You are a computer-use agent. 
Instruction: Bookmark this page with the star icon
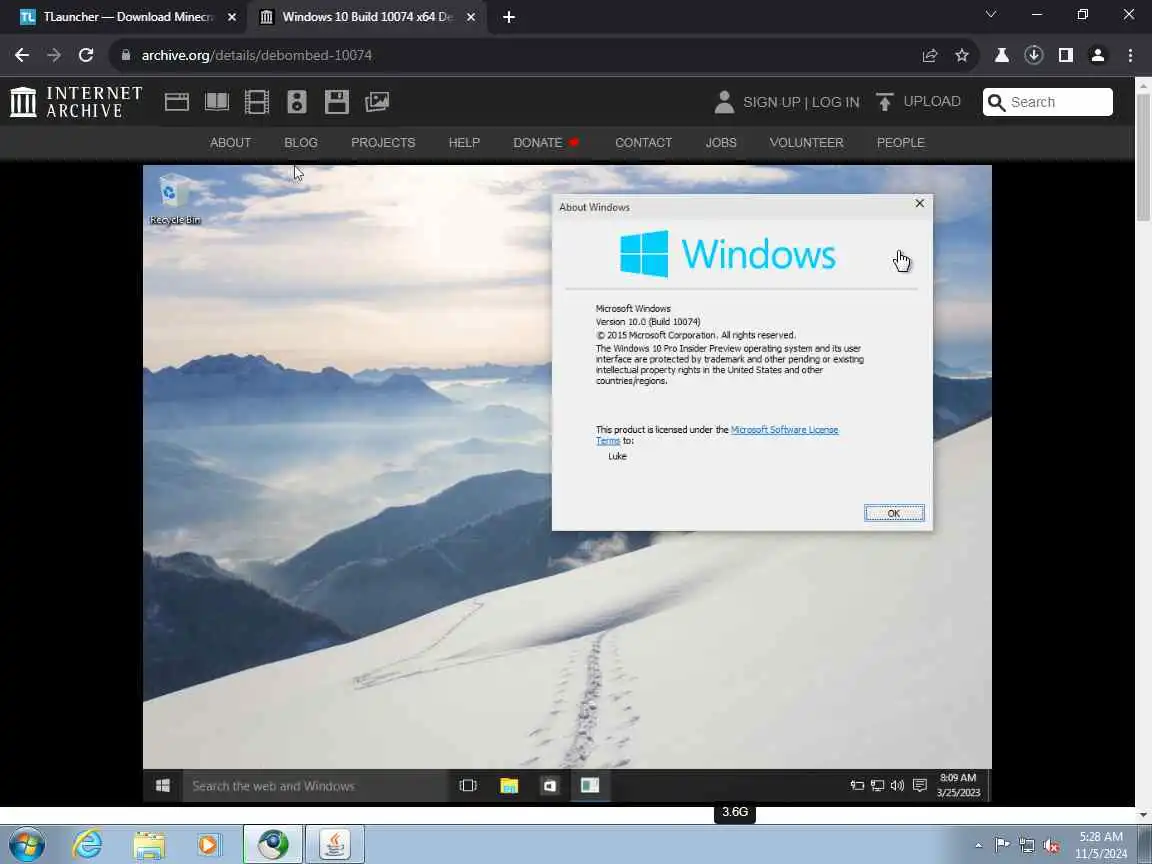(962, 55)
